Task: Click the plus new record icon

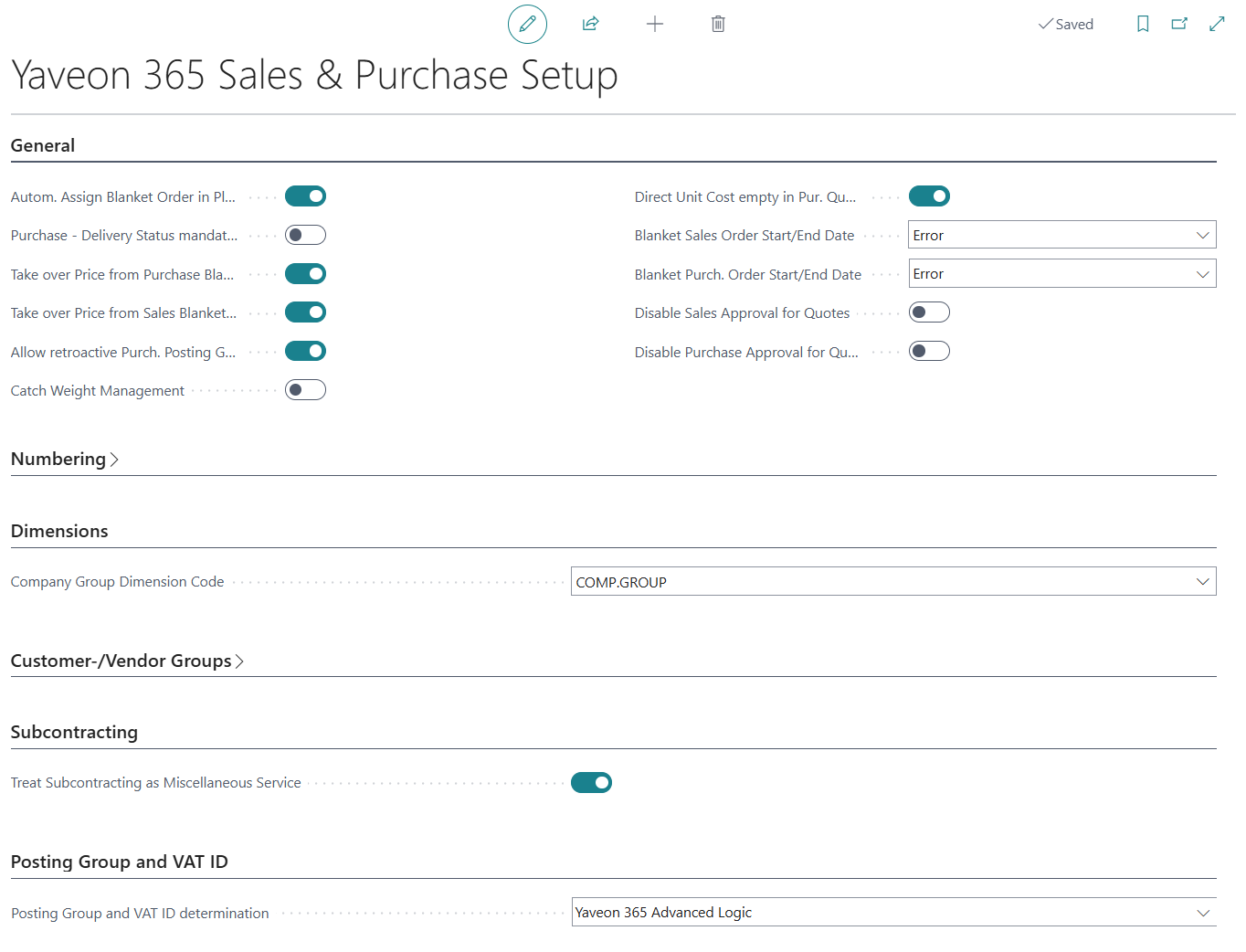Action: click(655, 25)
